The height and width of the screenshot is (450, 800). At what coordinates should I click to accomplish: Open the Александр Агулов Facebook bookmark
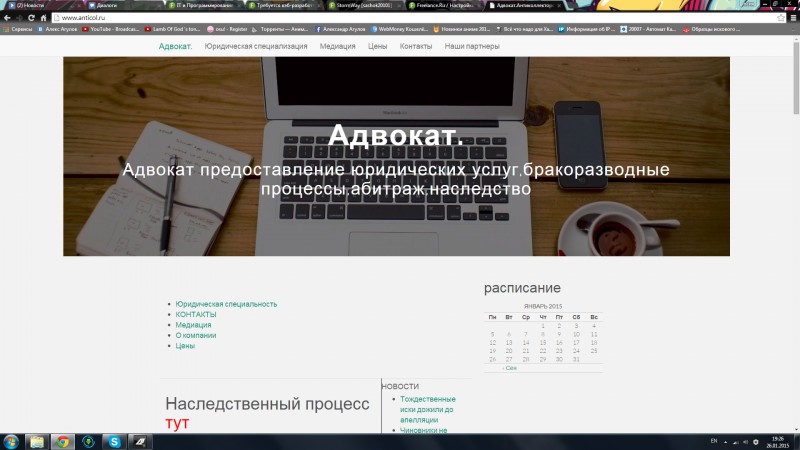(340, 29)
